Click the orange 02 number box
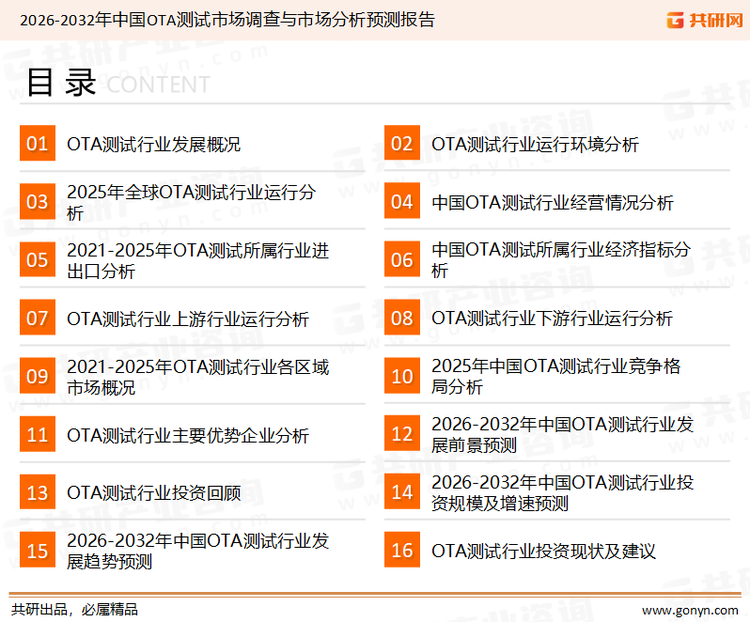 [x=402, y=143]
